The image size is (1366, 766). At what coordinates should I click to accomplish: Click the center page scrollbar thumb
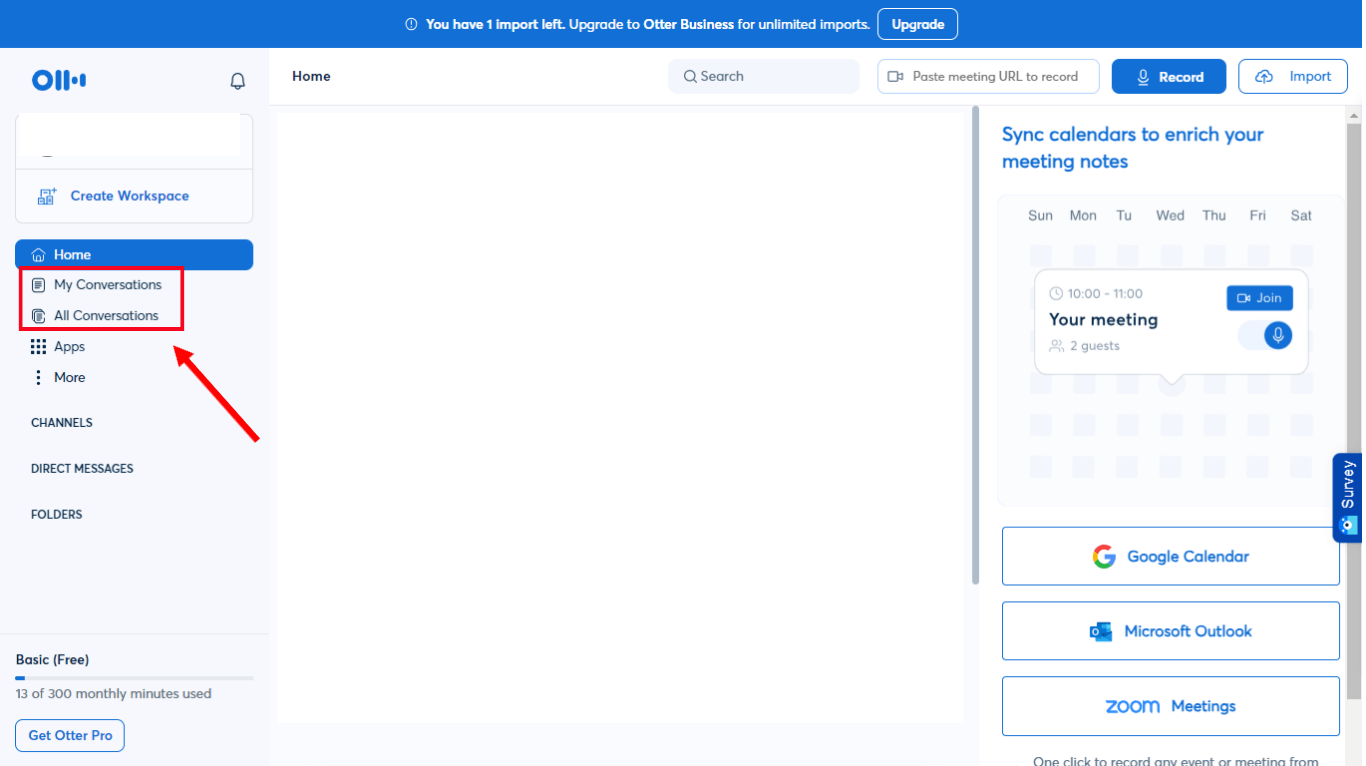[975, 345]
